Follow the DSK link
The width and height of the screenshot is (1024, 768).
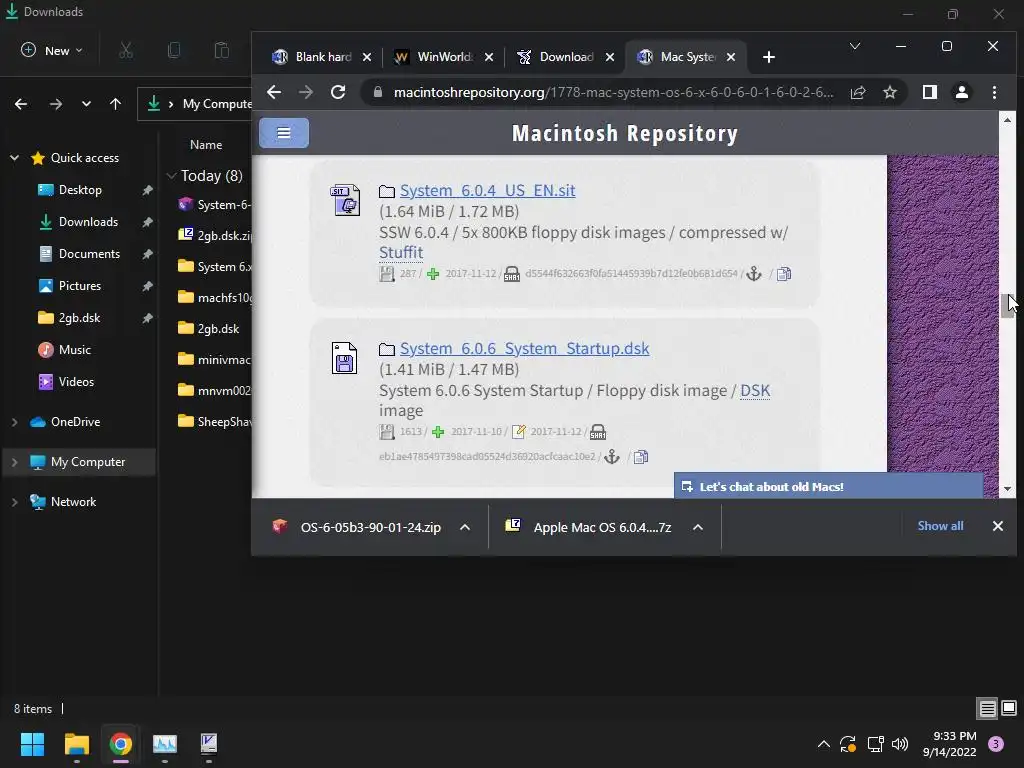coord(755,391)
